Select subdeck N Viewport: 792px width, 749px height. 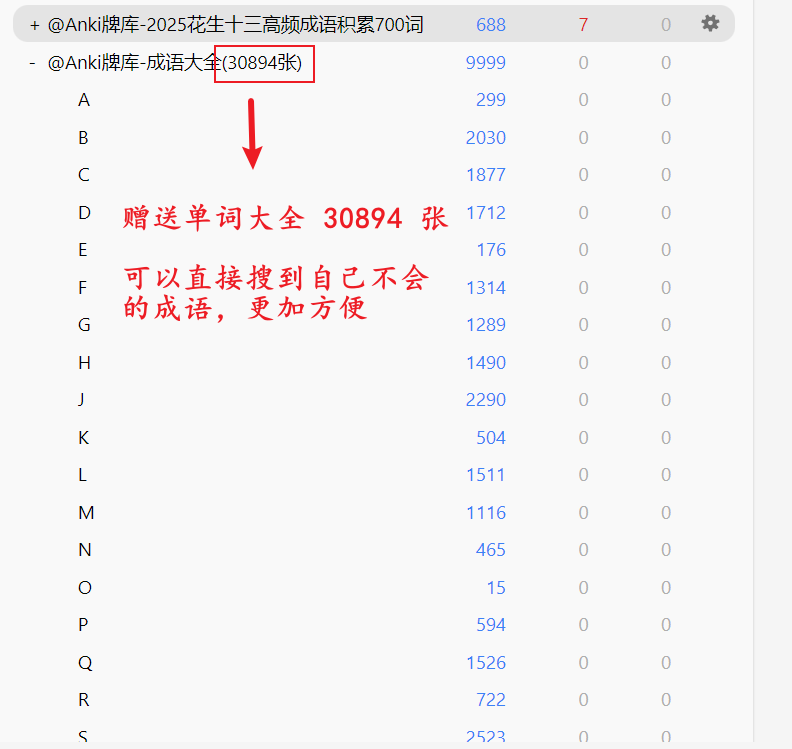coord(85,550)
